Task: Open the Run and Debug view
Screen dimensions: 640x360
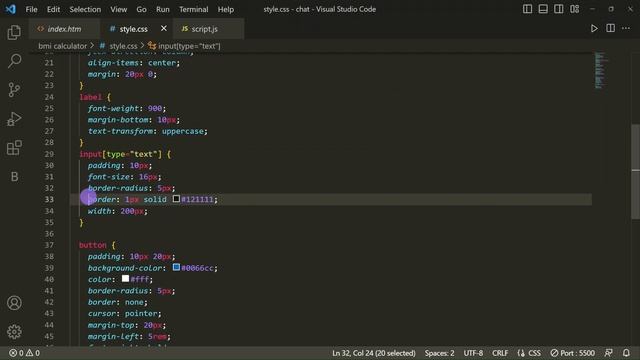Action: [x=14, y=119]
